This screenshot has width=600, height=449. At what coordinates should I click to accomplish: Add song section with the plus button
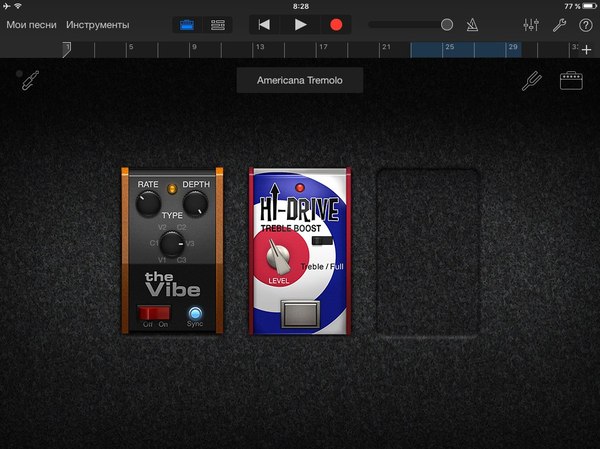586,49
